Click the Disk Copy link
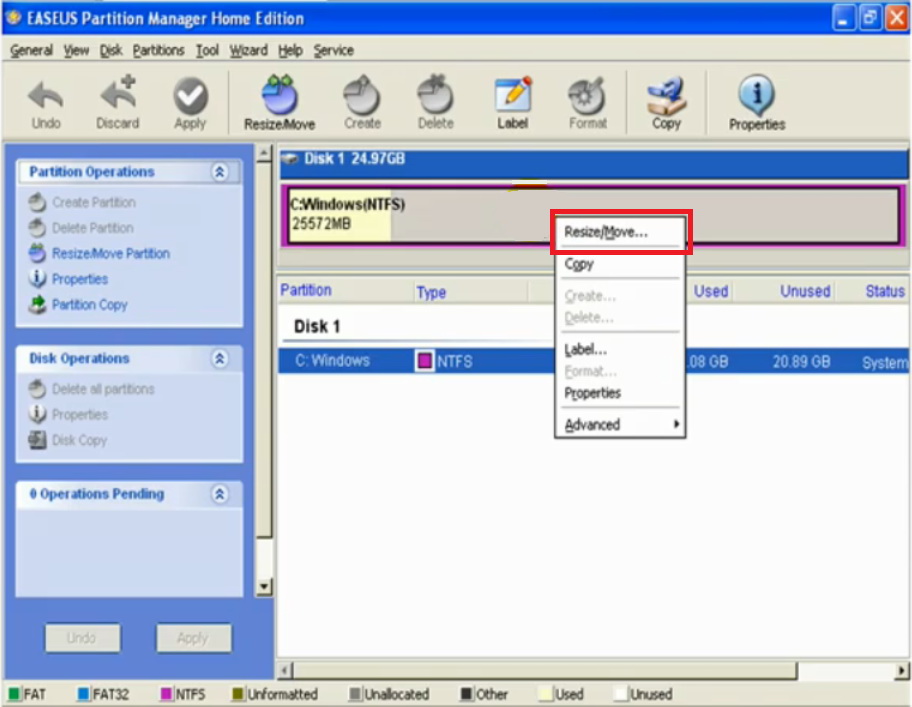Screen dimensions: 912x707 pos(80,440)
